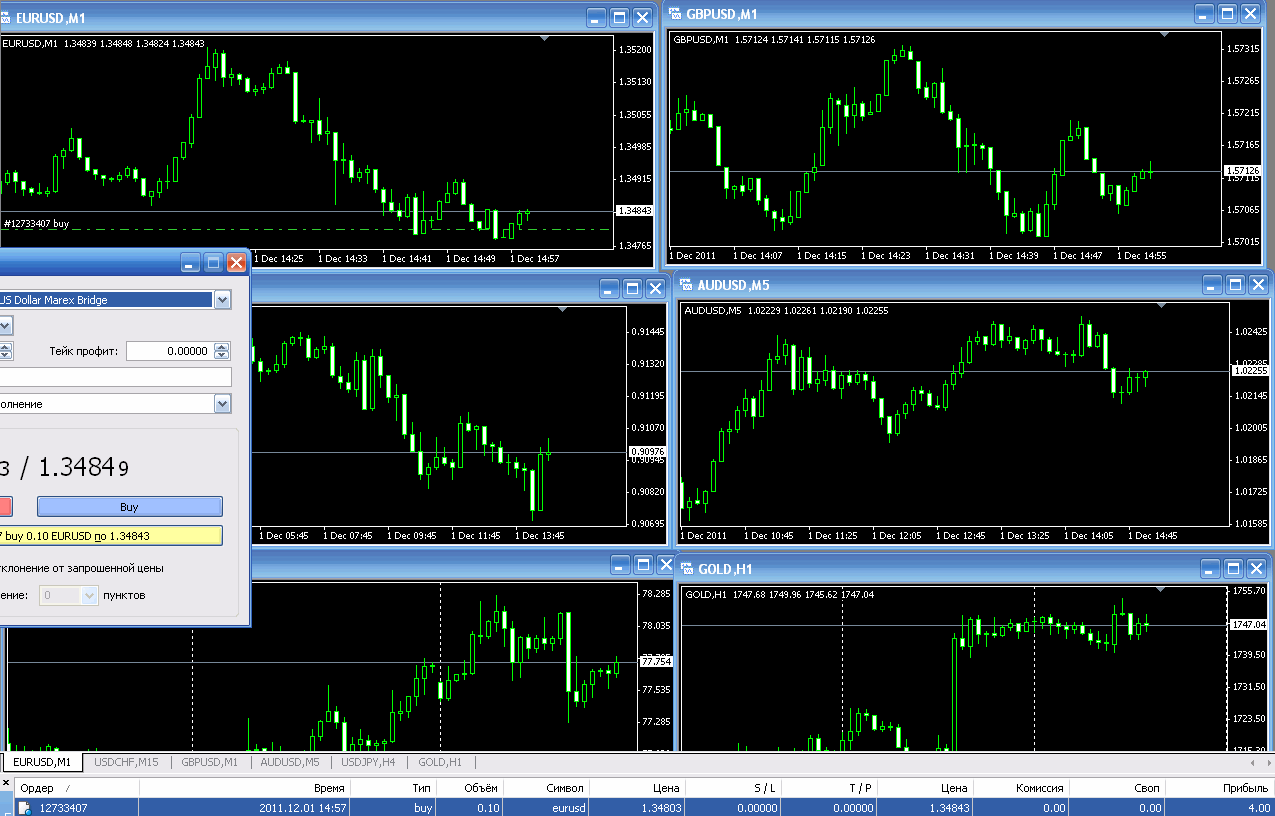Expand the order execution type dropdown
This screenshot has width=1275, height=816.
point(222,403)
